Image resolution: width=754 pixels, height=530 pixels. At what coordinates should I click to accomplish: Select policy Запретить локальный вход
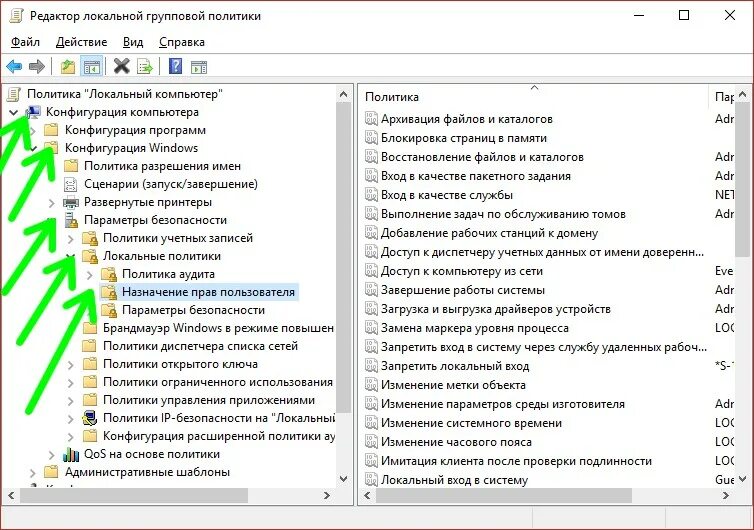[x=455, y=366]
